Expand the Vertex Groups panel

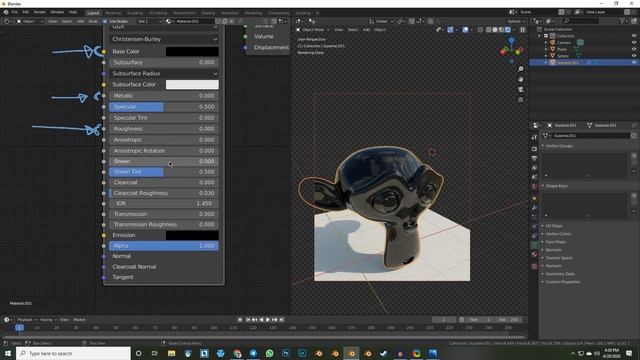[x=559, y=146]
